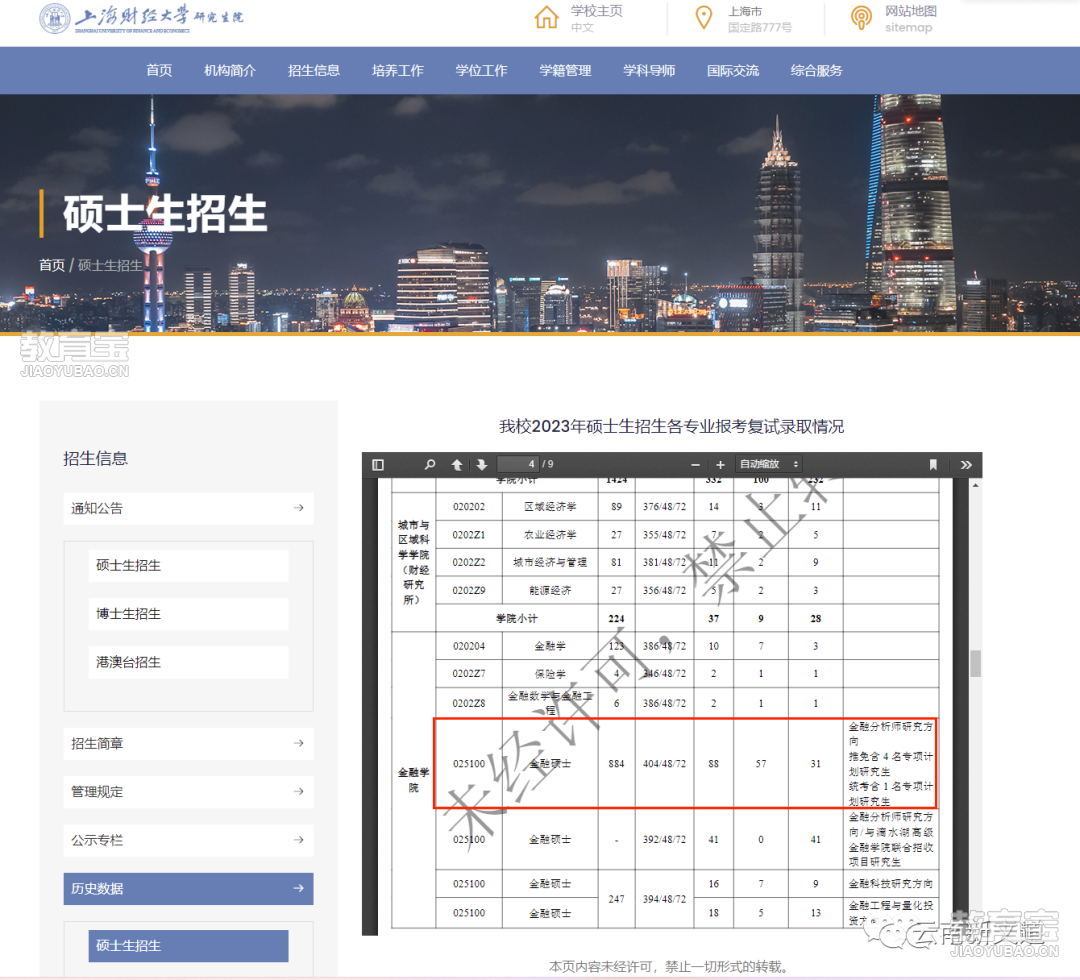Click the PDF bookmark icon
Viewport: 1080px width, 980px height.
(x=933, y=464)
